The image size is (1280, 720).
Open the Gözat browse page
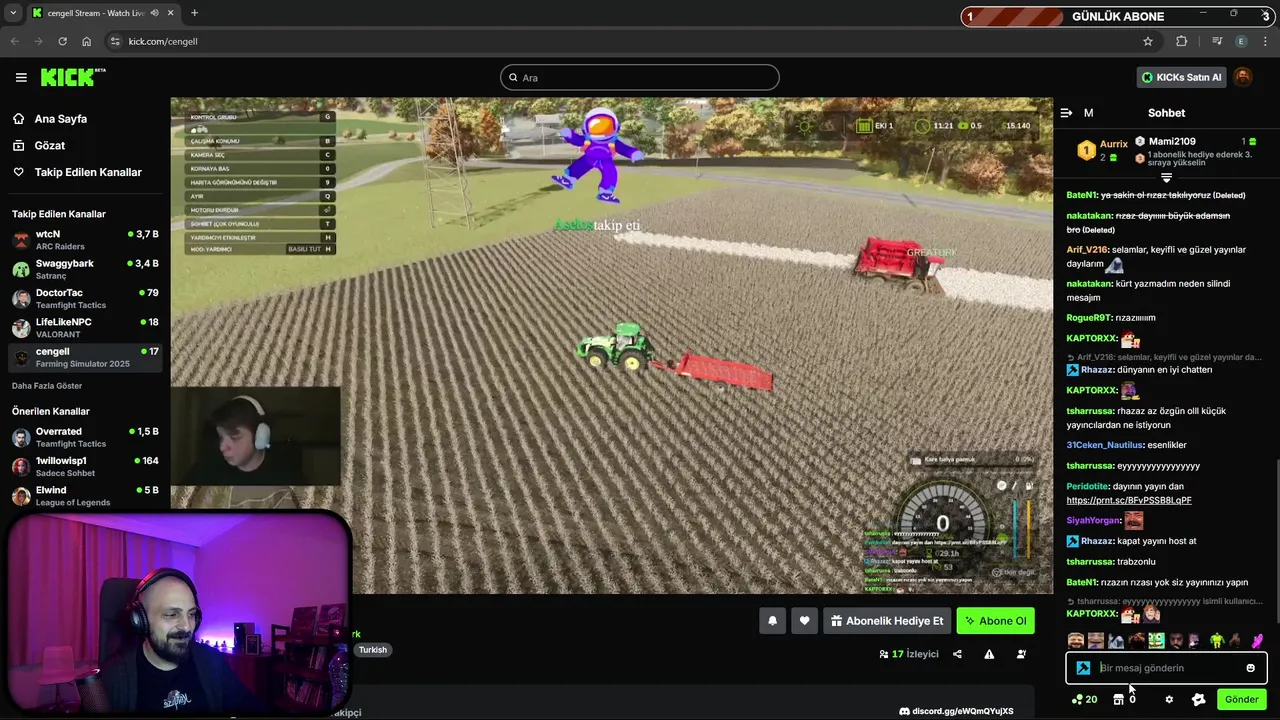tap(49, 146)
